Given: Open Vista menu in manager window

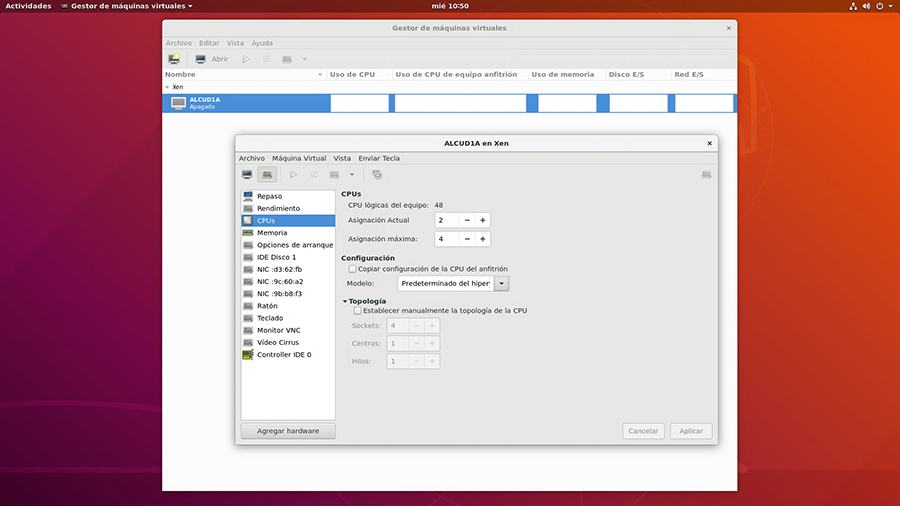Looking at the screenshot, I should [x=235, y=43].
